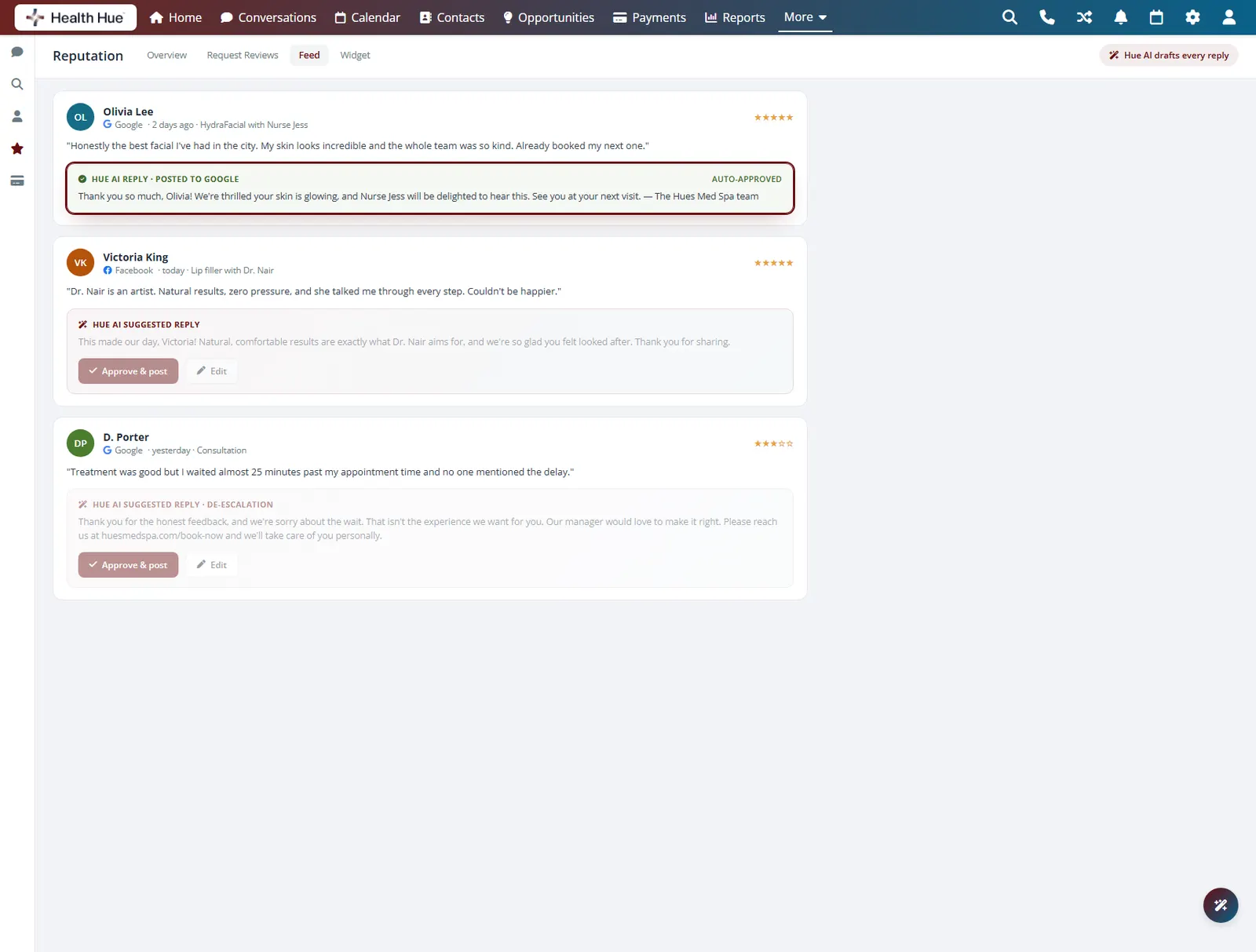Click the green check beside Hue AI Reply

pos(82,179)
